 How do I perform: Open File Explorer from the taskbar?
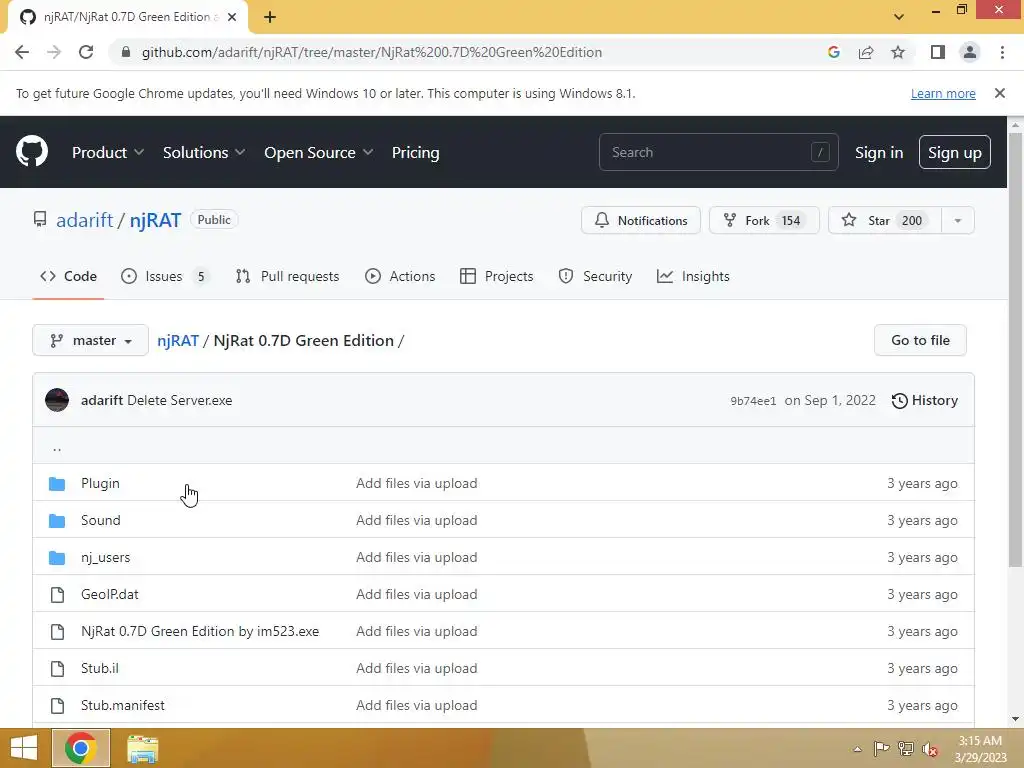(x=142, y=749)
